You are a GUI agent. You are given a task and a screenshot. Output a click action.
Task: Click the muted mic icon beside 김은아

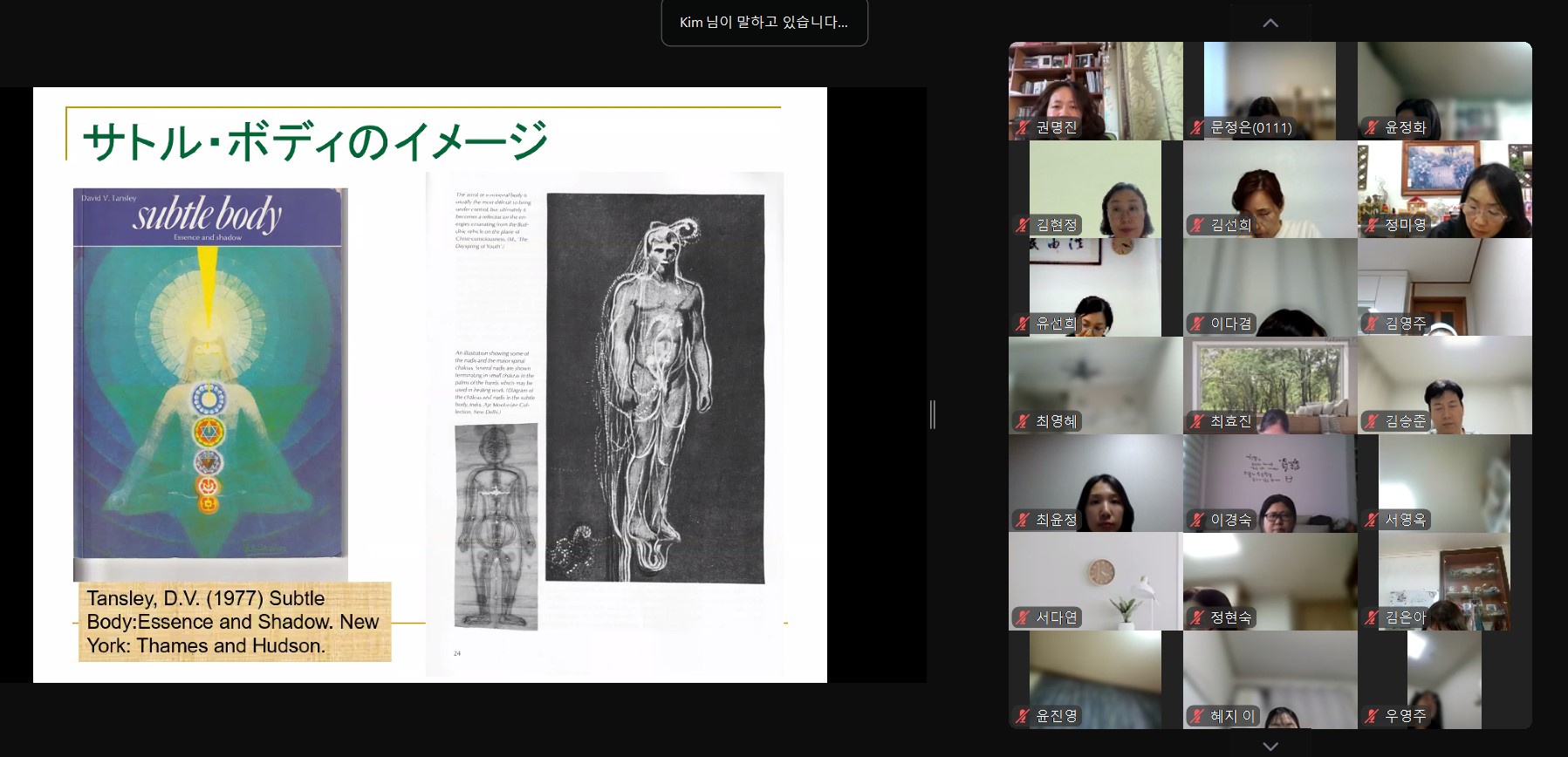[x=1372, y=617]
